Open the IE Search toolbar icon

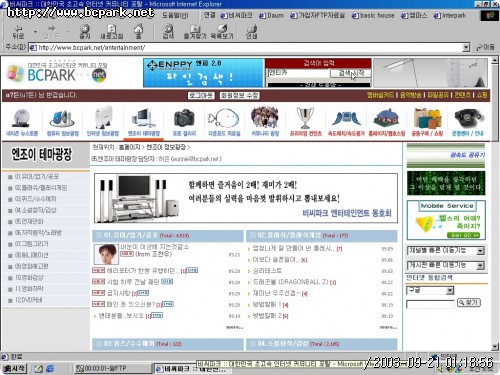coord(168,32)
